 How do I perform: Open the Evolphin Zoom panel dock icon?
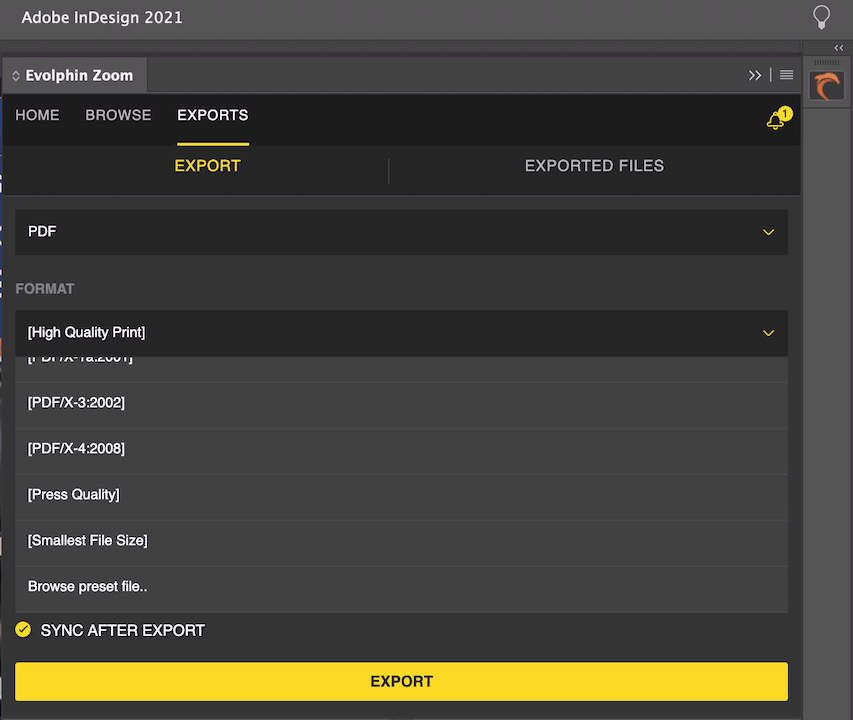pos(826,86)
